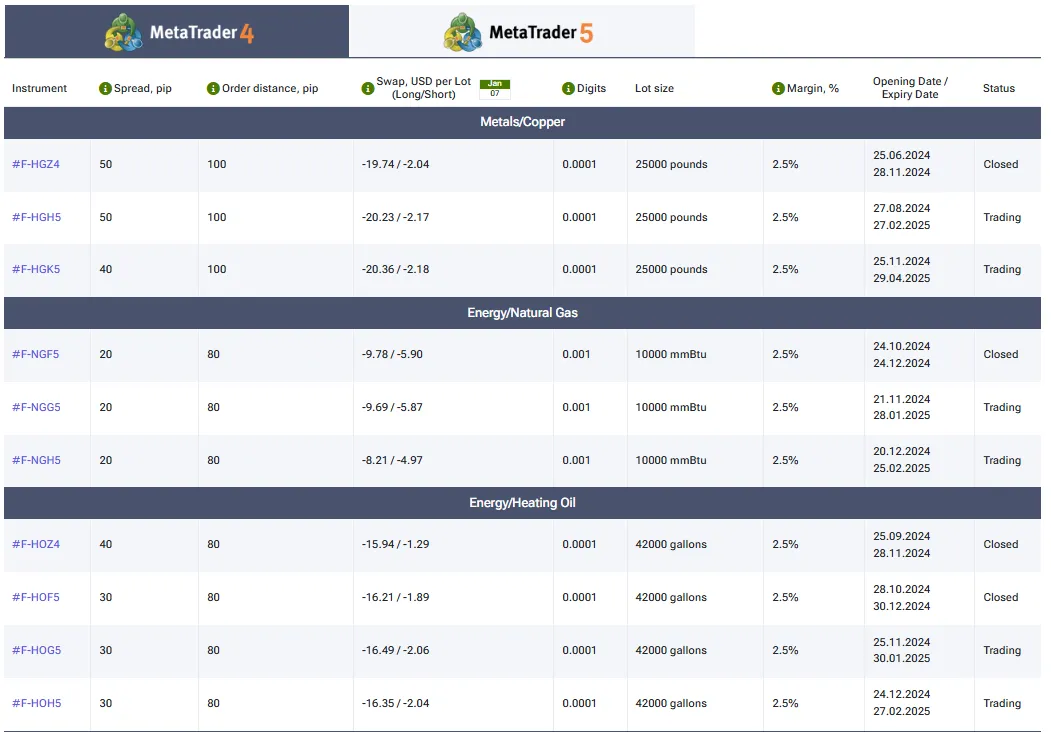Click the Energy/Natural Gas section header
The width and height of the screenshot is (1051, 732).
(x=522, y=313)
